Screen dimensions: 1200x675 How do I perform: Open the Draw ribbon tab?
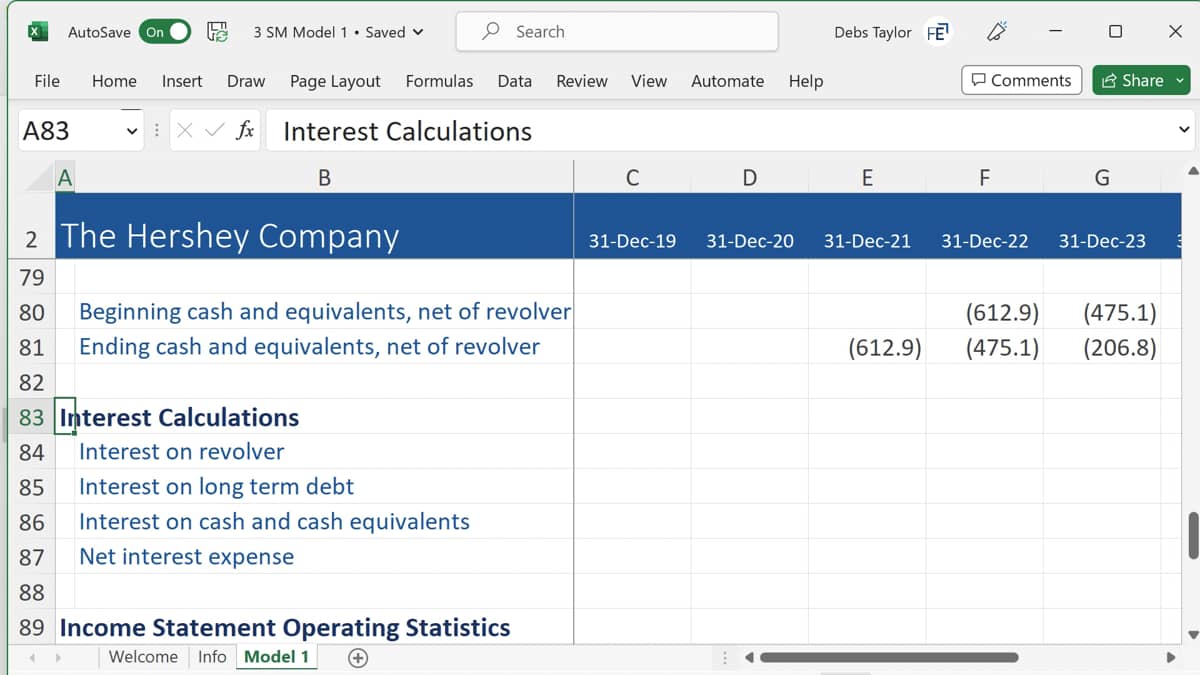click(x=246, y=81)
